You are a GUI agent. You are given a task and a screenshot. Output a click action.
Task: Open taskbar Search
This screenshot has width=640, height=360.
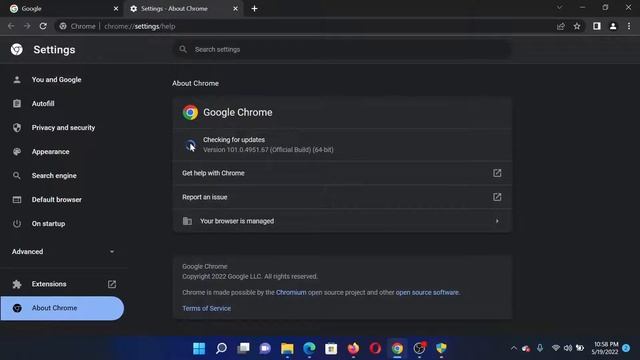pos(221,348)
